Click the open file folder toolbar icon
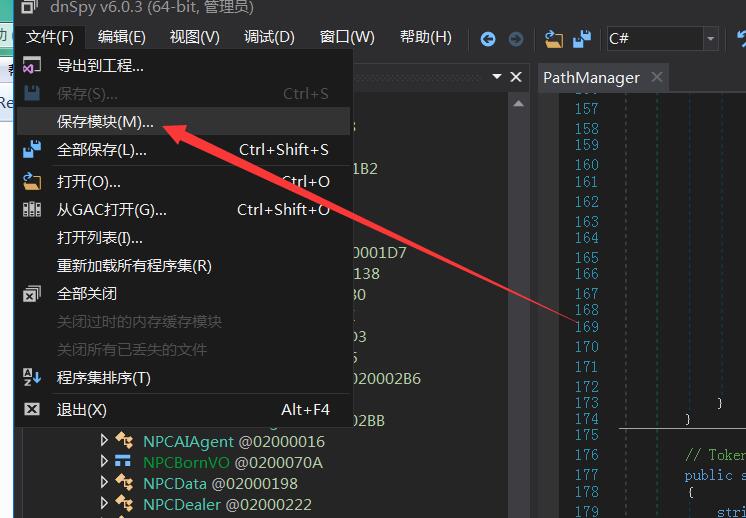746x518 pixels. pyautogui.click(x=554, y=39)
